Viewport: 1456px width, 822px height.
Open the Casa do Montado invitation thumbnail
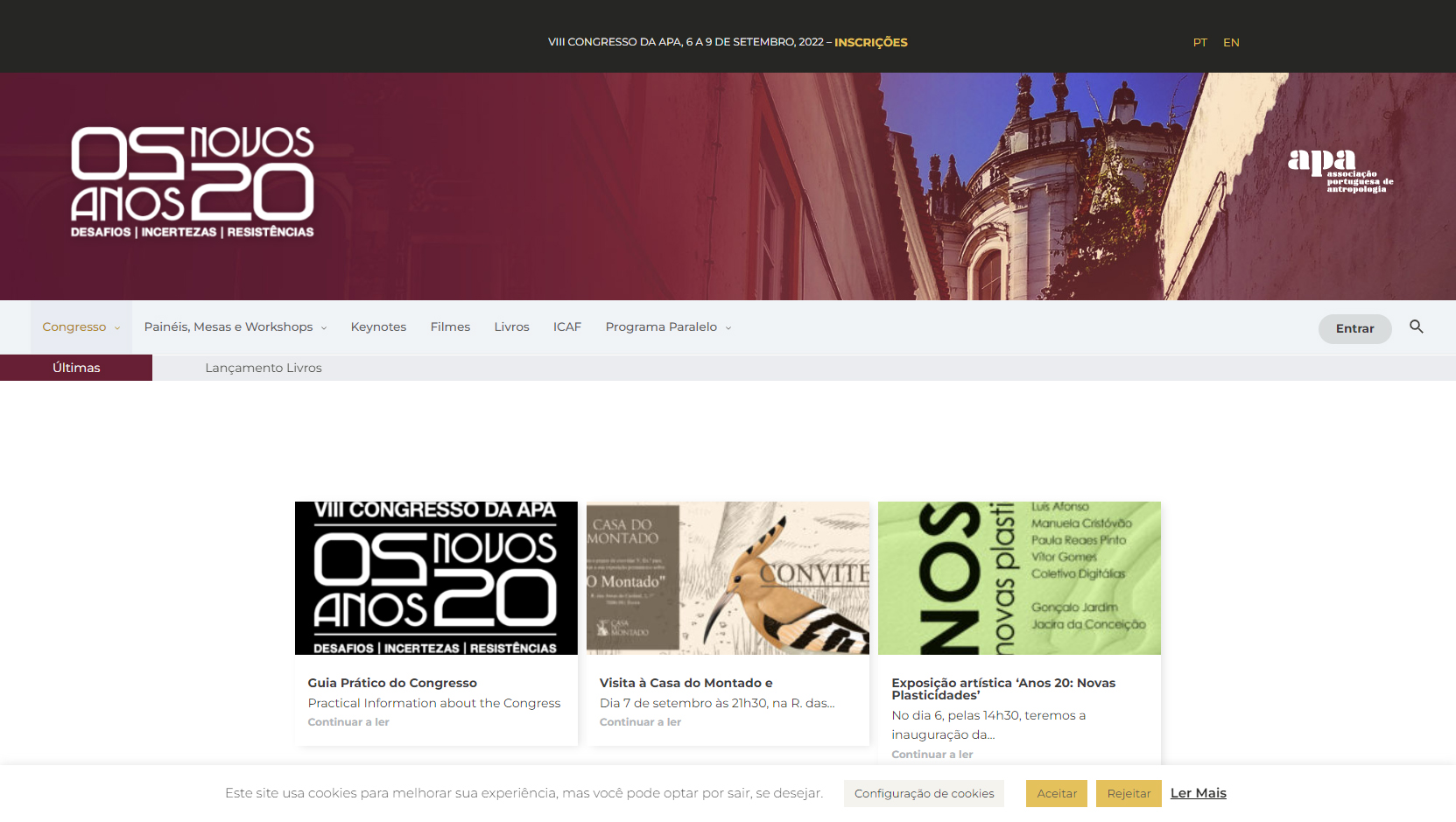coord(728,578)
